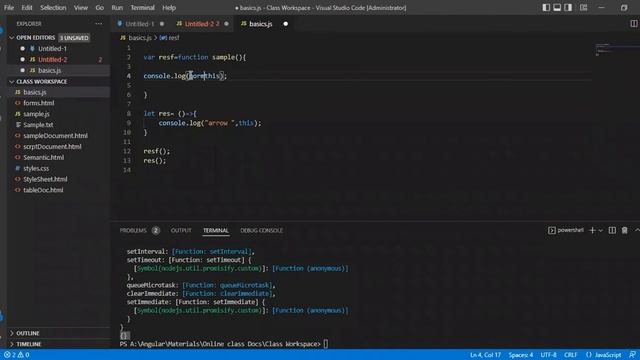Open errors and warnings status indicator
This screenshot has height=360, width=640.
click(x=16, y=355)
